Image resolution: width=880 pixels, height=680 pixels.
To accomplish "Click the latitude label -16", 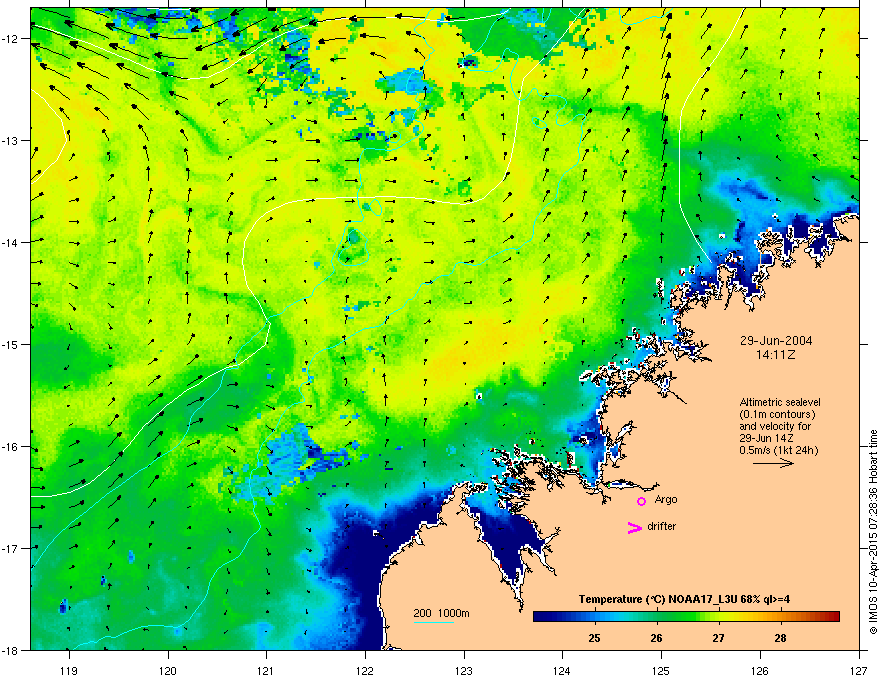I will coord(11,447).
